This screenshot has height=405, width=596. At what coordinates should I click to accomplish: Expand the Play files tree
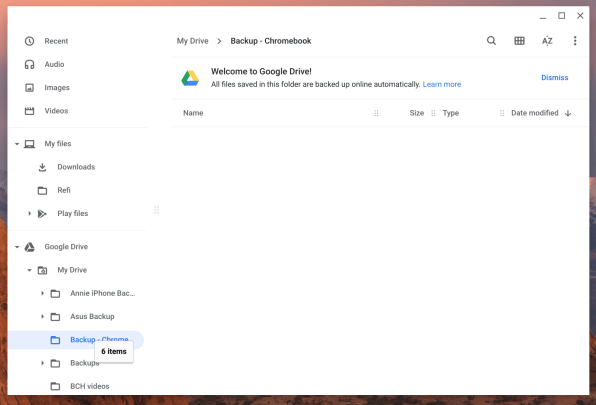pyautogui.click(x=29, y=214)
